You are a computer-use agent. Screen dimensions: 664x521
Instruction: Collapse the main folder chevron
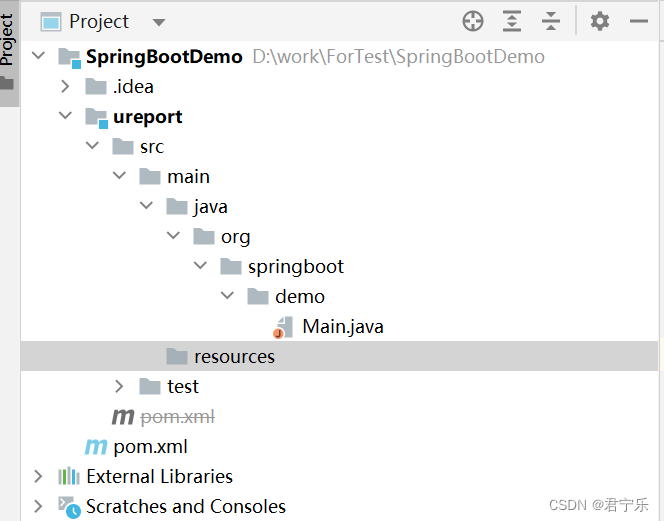tap(119, 175)
